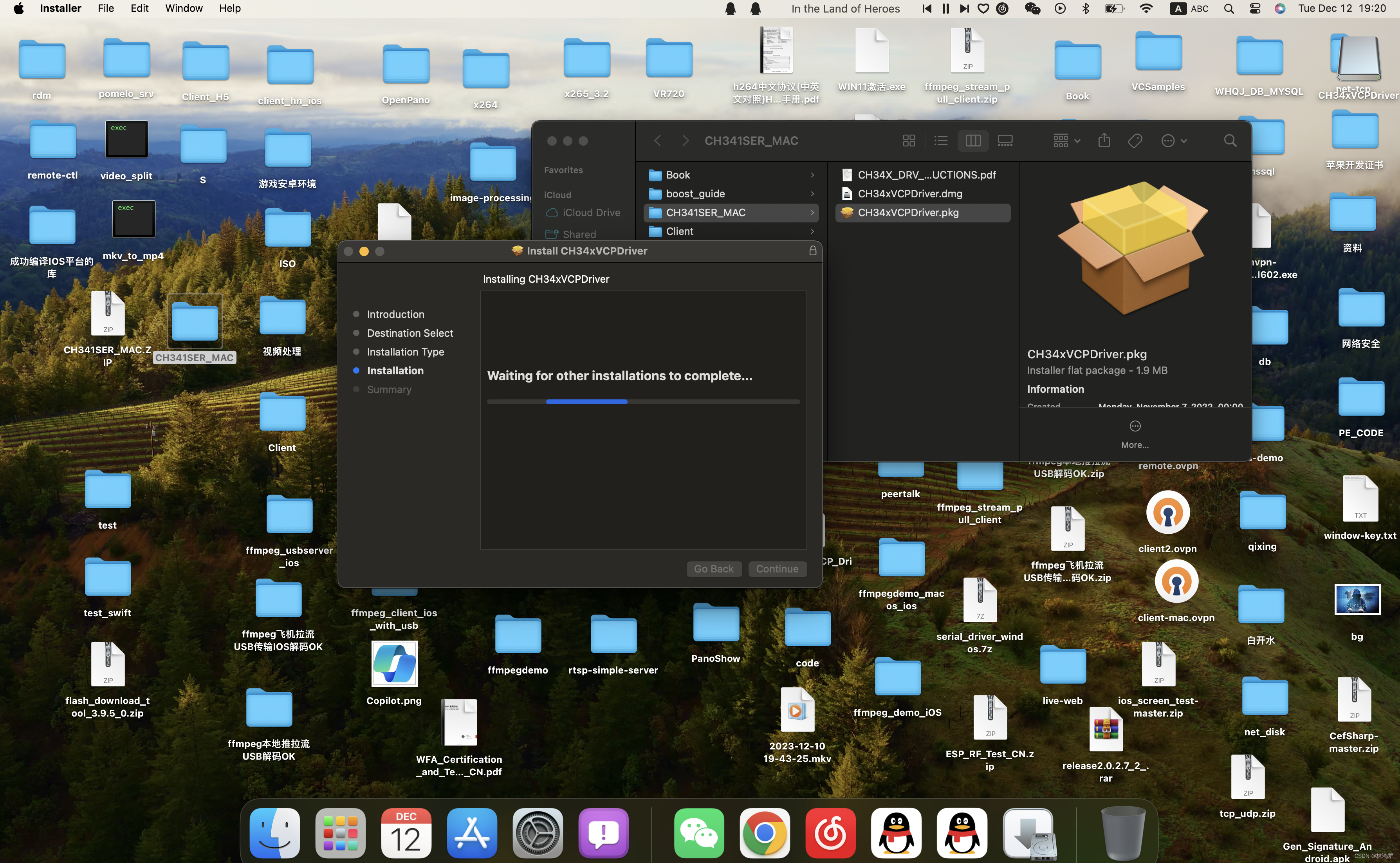Screen dimensions: 1400x863
Task: Pause music playback in menu bar
Action: pyautogui.click(x=945, y=9)
